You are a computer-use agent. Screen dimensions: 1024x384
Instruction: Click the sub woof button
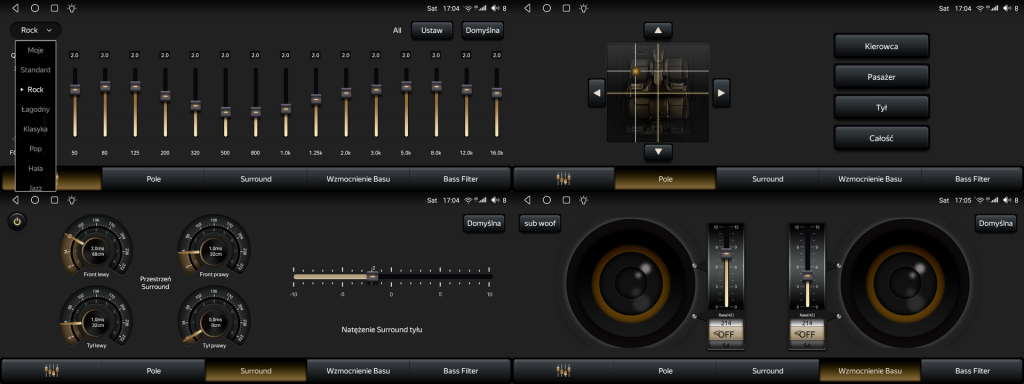click(539, 223)
